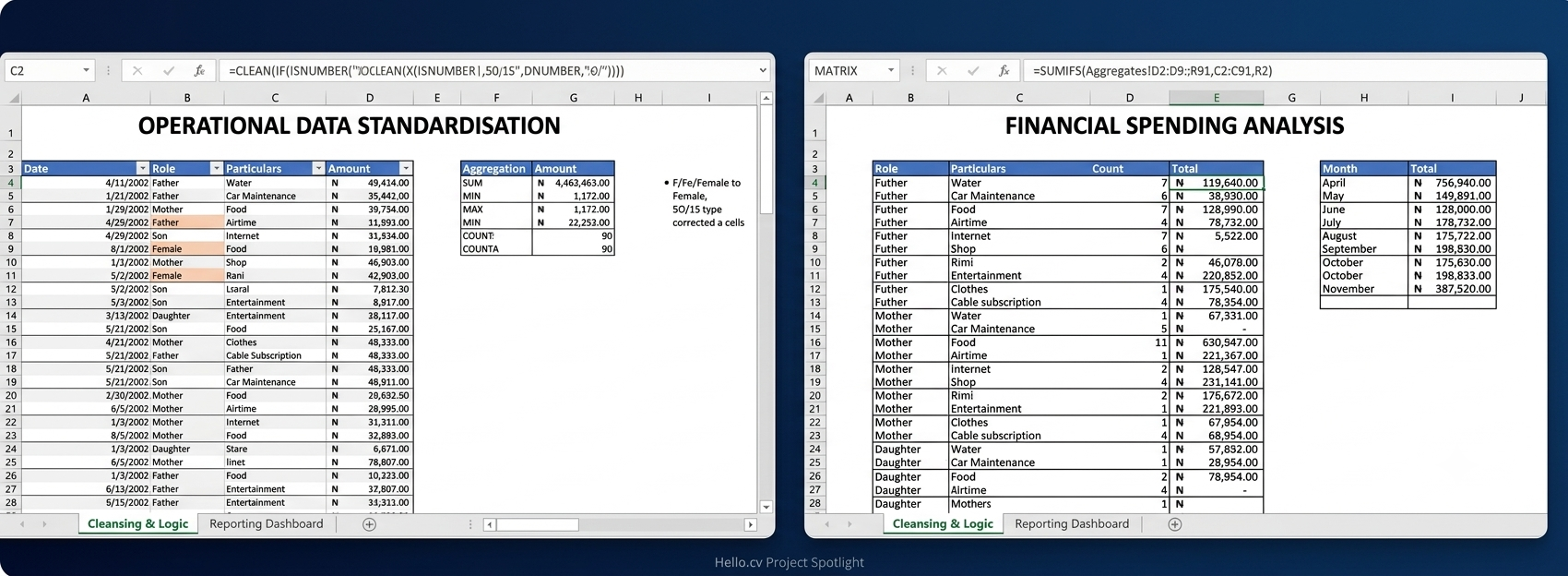Click the cancel X beside the C2 name box
The image size is (1568, 576).
click(137, 71)
